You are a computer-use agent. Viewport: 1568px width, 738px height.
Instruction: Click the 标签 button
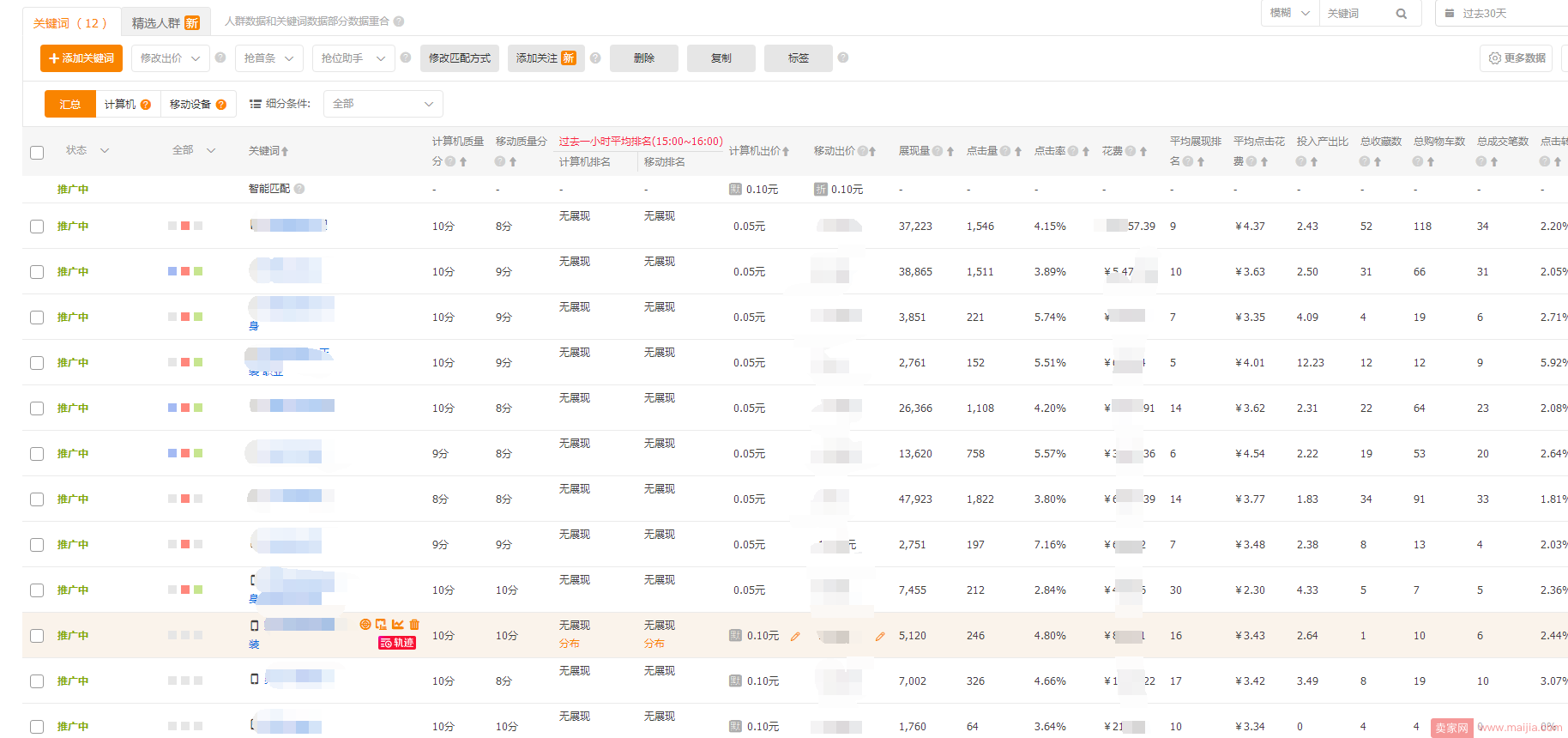click(x=799, y=58)
